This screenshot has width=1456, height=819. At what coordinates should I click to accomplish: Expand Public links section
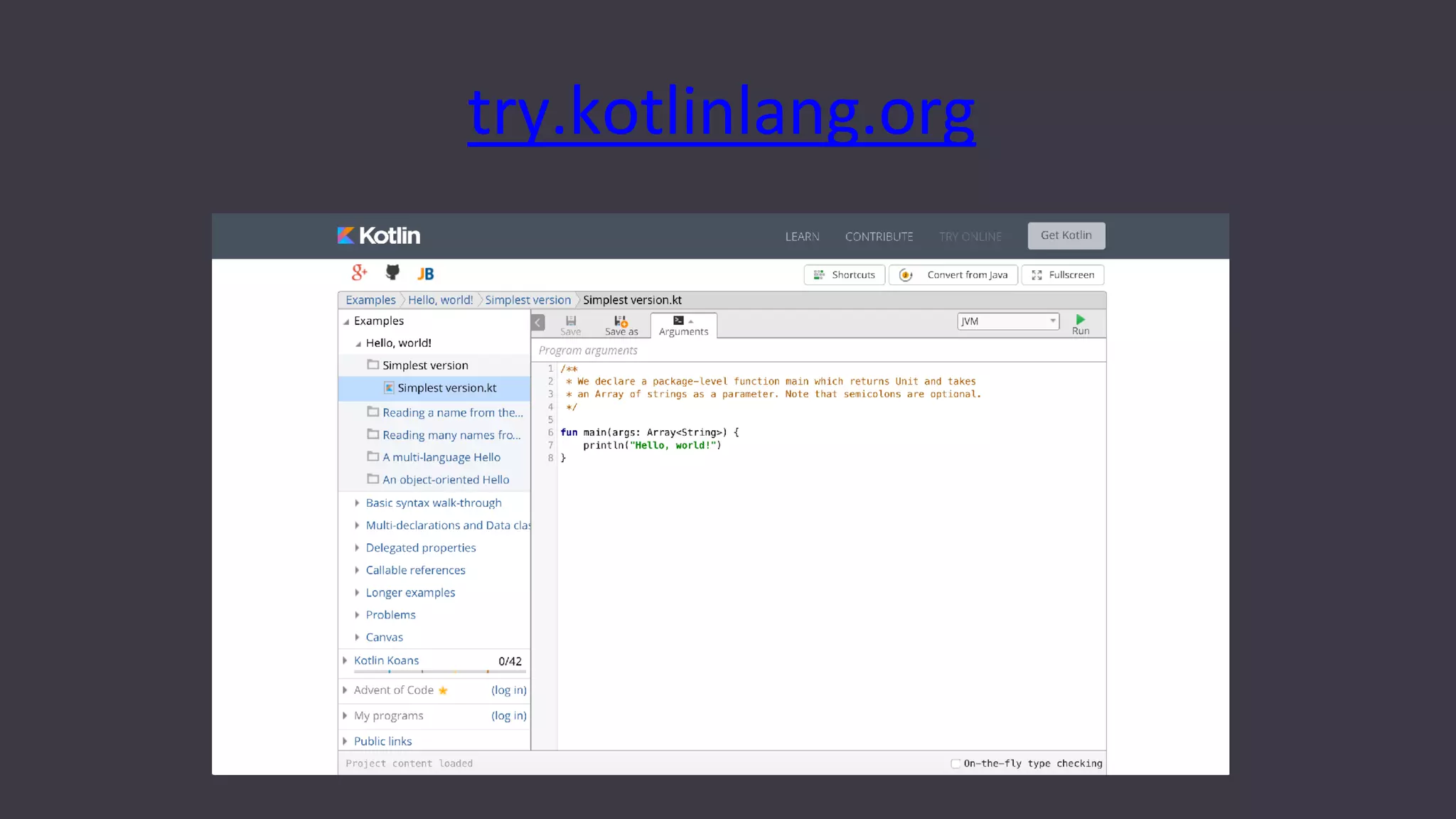coord(345,742)
